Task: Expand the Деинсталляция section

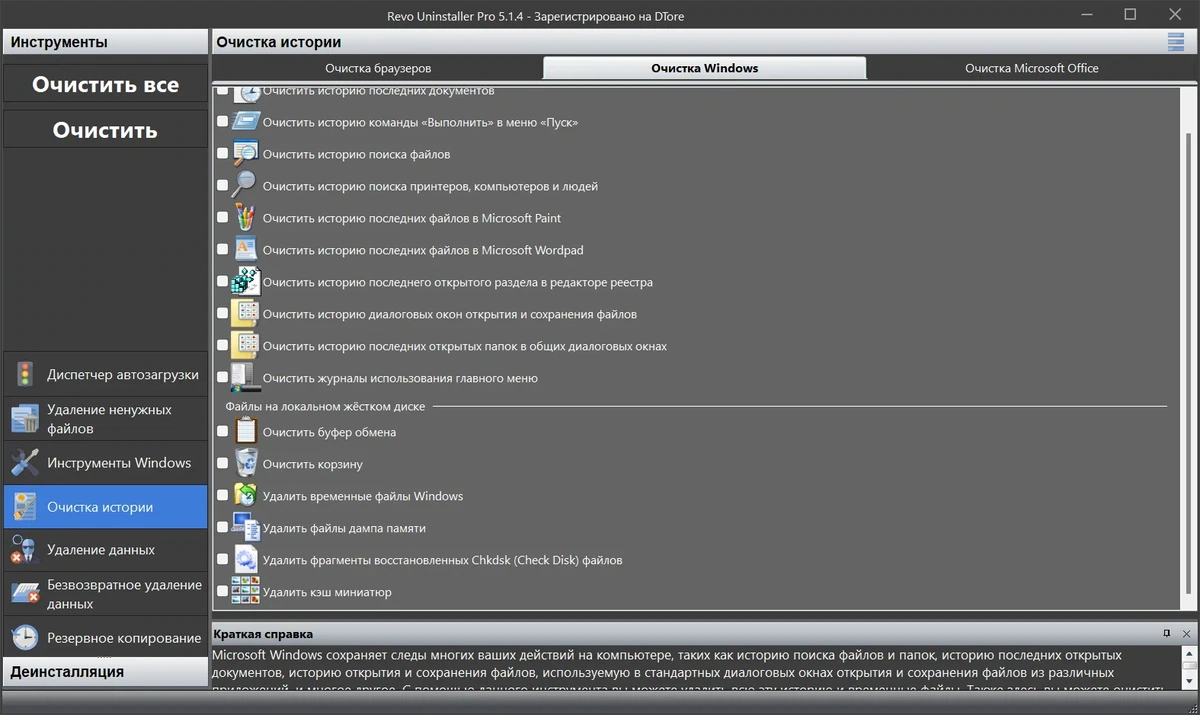Action: [105, 672]
